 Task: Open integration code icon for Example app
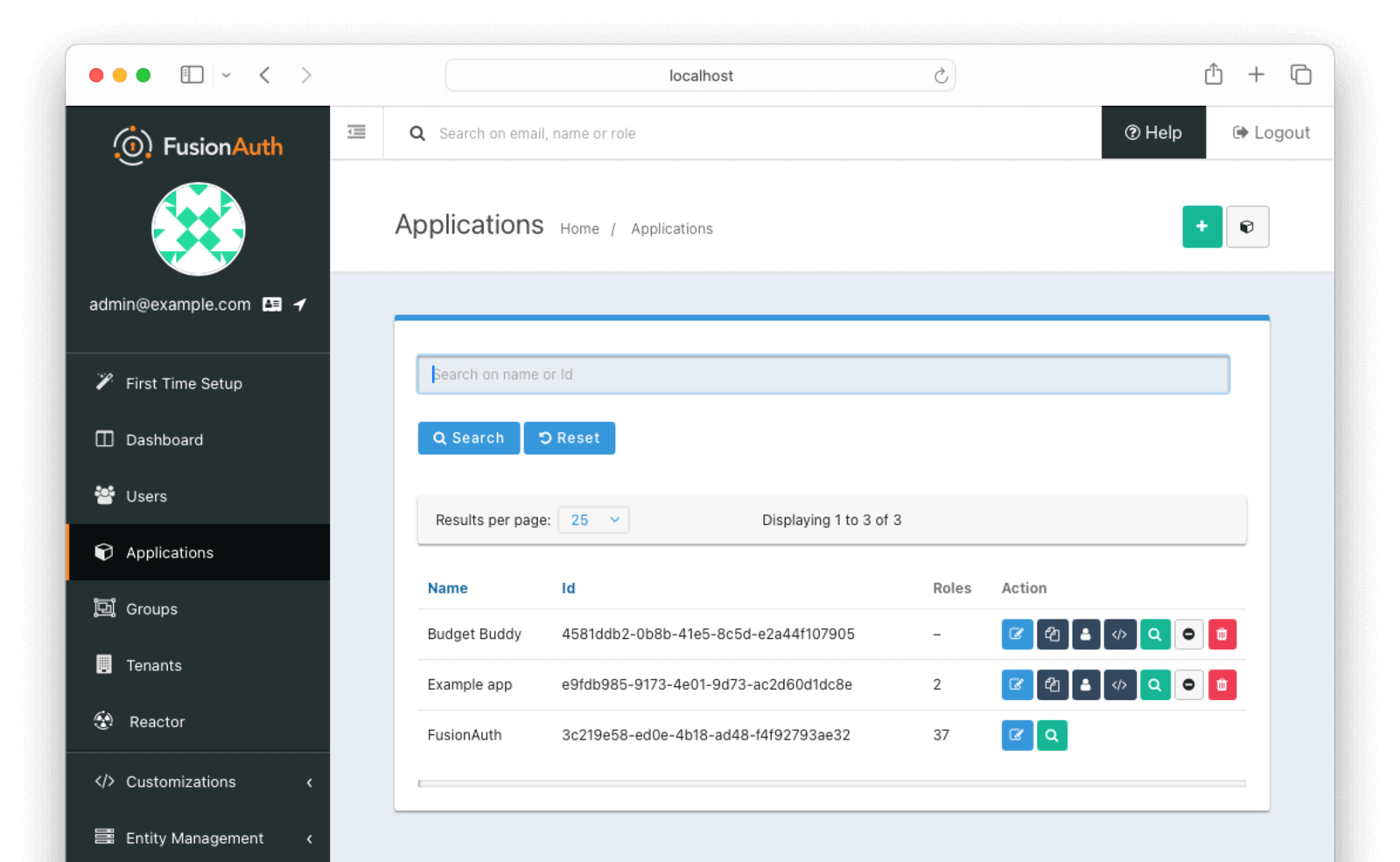click(x=1120, y=685)
